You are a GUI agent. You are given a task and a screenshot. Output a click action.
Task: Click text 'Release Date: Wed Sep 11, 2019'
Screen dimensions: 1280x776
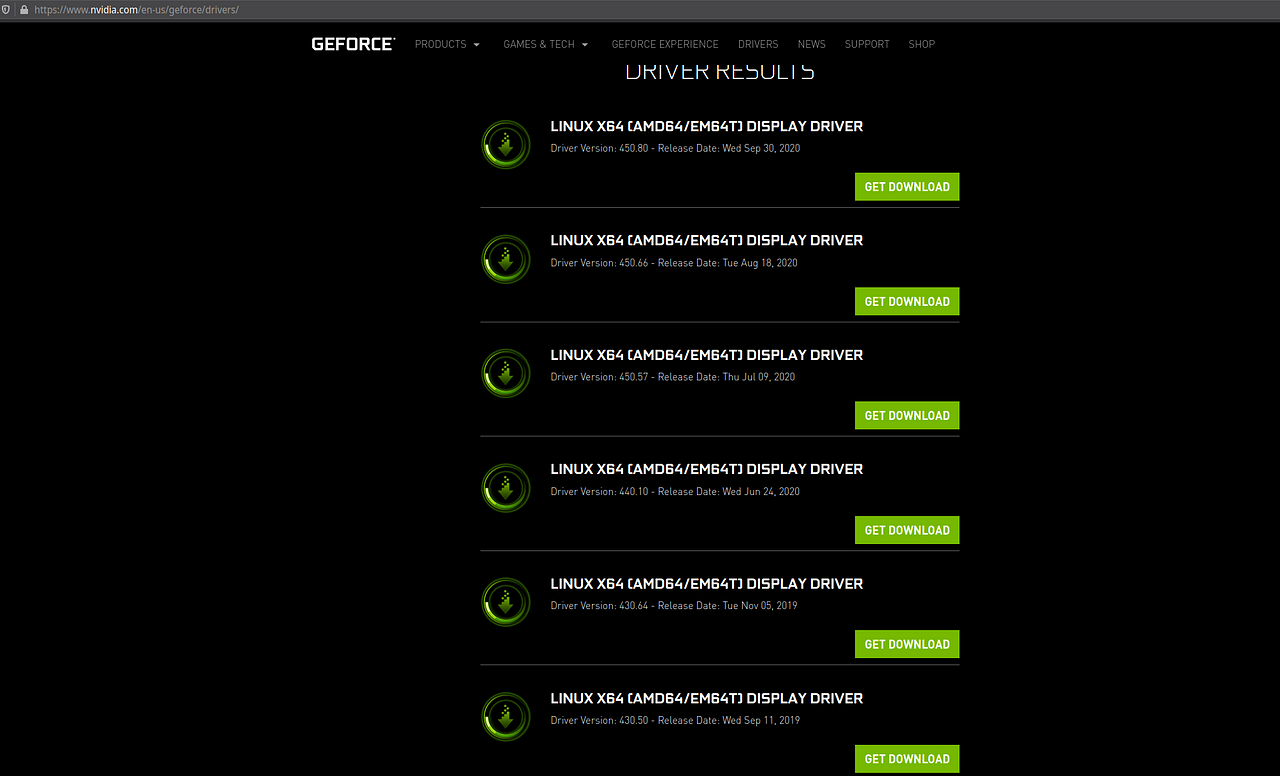(x=729, y=720)
